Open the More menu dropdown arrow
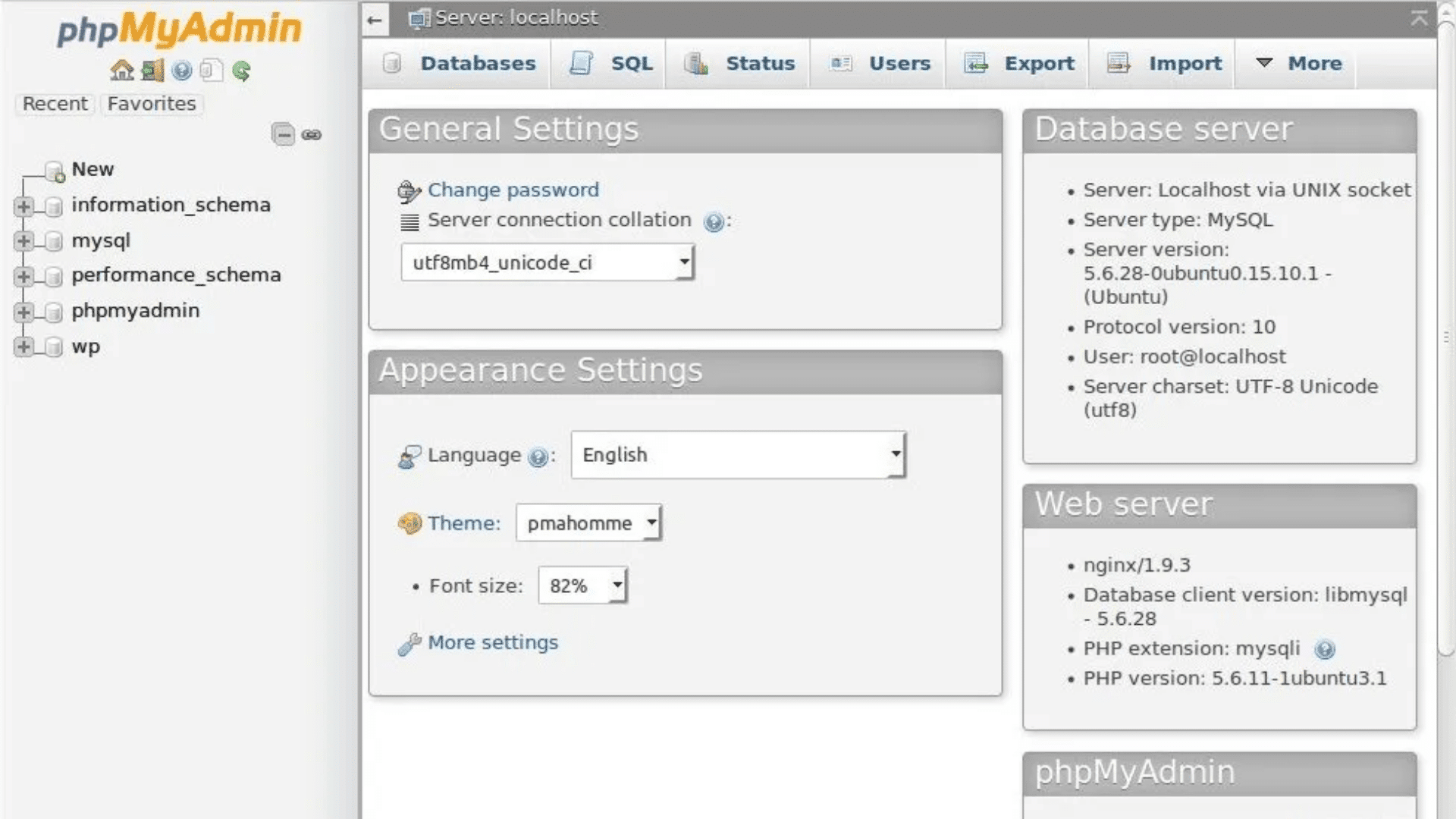 [x=1263, y=64]
